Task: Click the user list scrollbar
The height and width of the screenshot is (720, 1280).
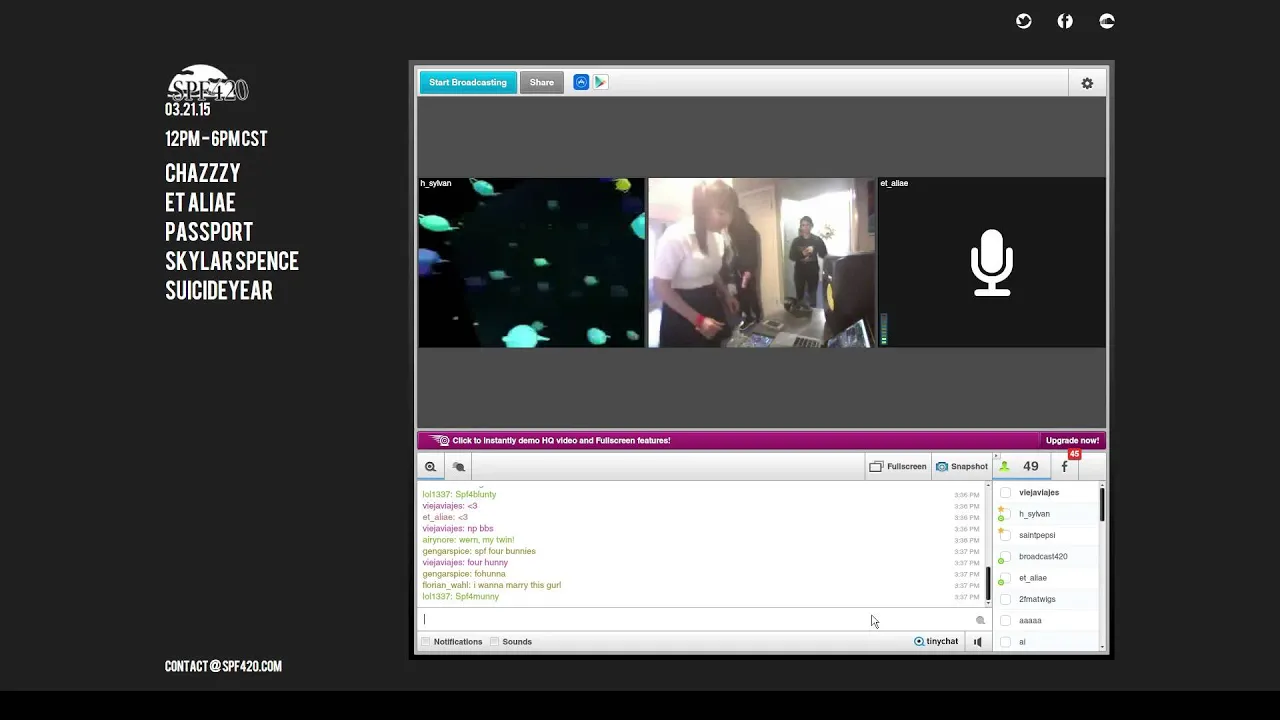Action: 1102,504
